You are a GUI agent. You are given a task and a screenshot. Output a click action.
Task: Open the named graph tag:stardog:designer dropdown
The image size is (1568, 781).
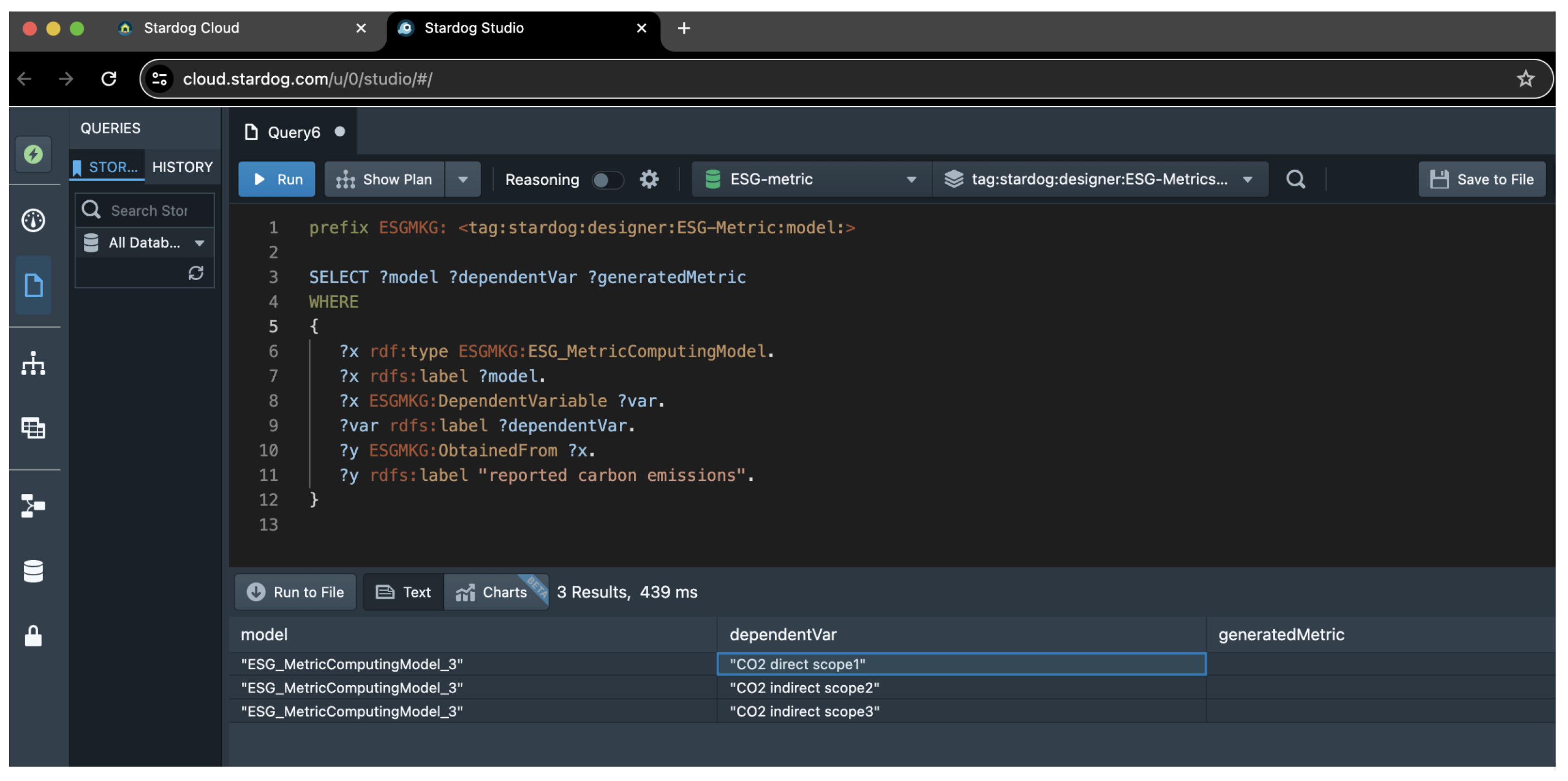point(1099,179)
